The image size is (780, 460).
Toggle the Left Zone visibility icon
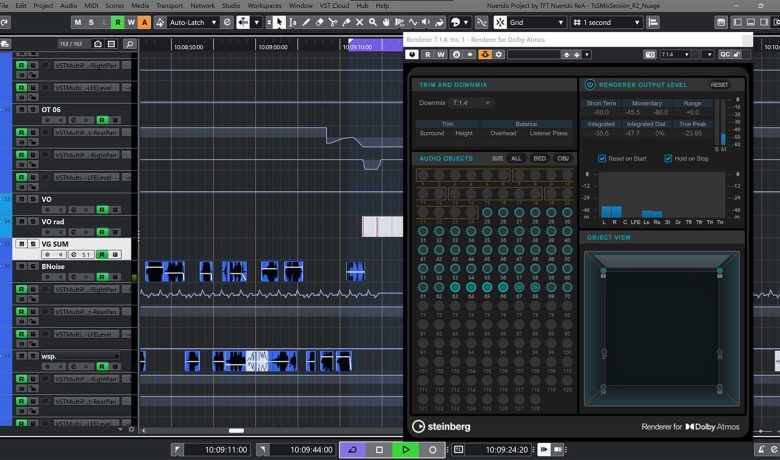pos(737,22)
